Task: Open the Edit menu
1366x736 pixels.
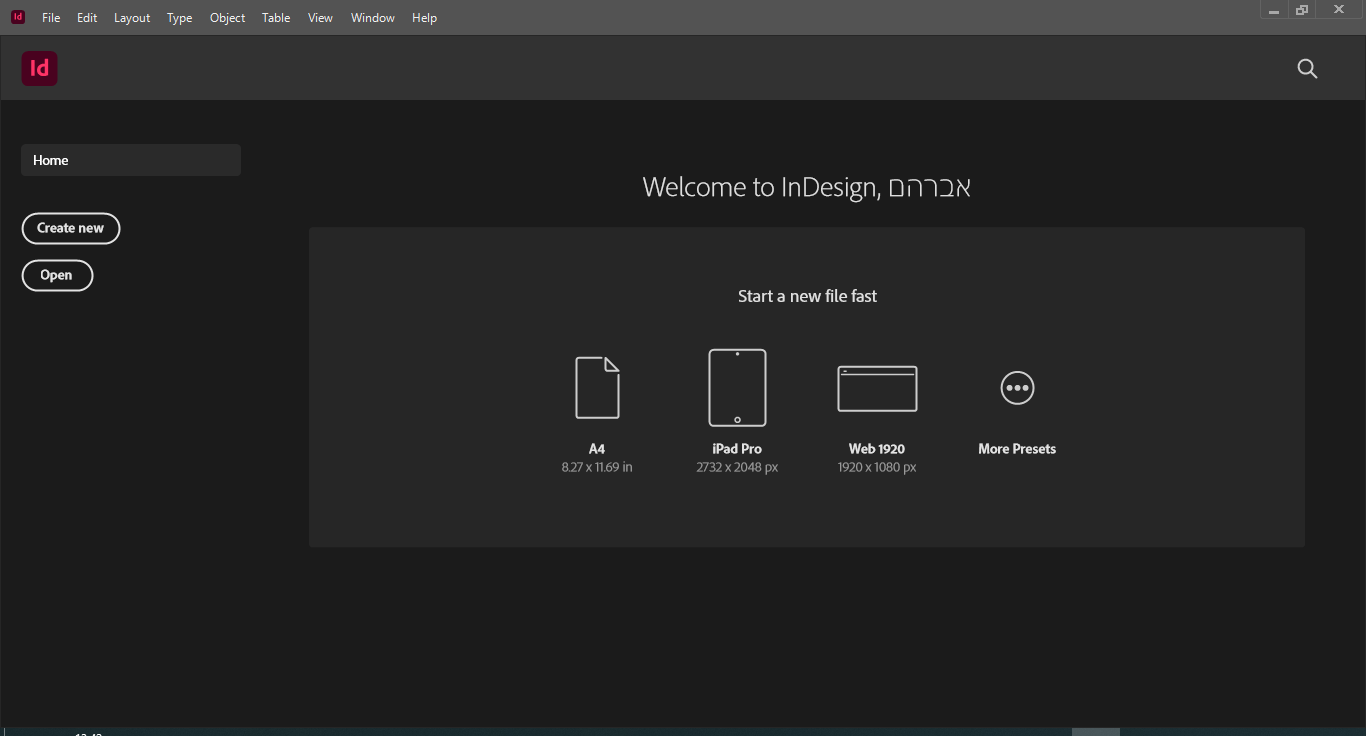Action: coord(87,18)
